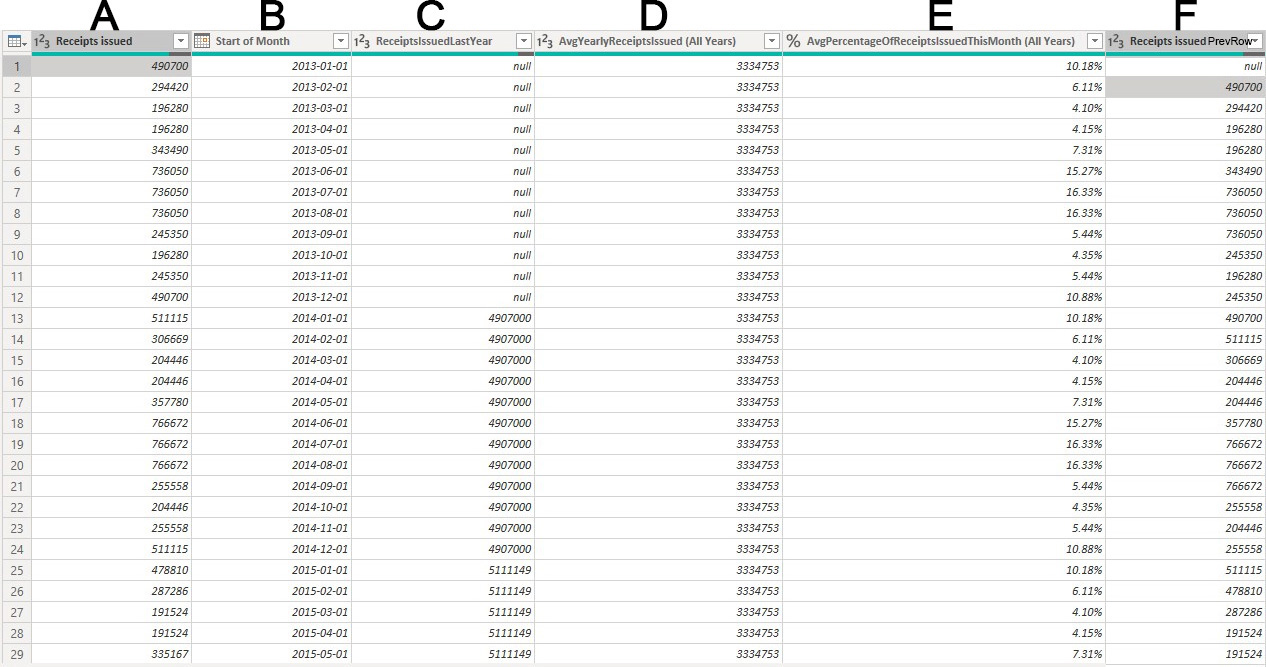This screenshot has width=1266, height=667.
Task: Click the date type icon for Start of Month
Action: tap(201, 41)
